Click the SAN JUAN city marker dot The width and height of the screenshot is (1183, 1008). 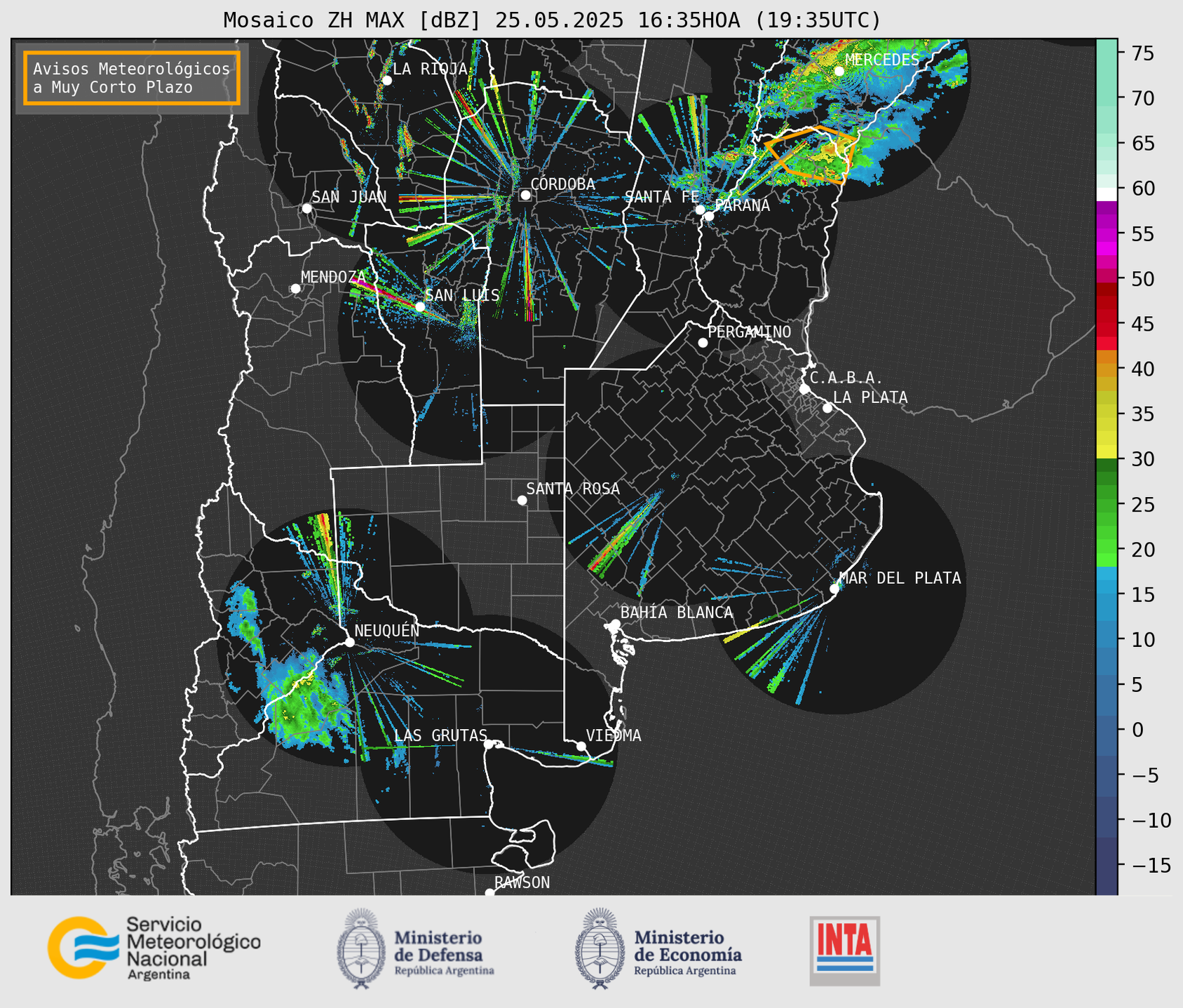click(x=306, y=208)
